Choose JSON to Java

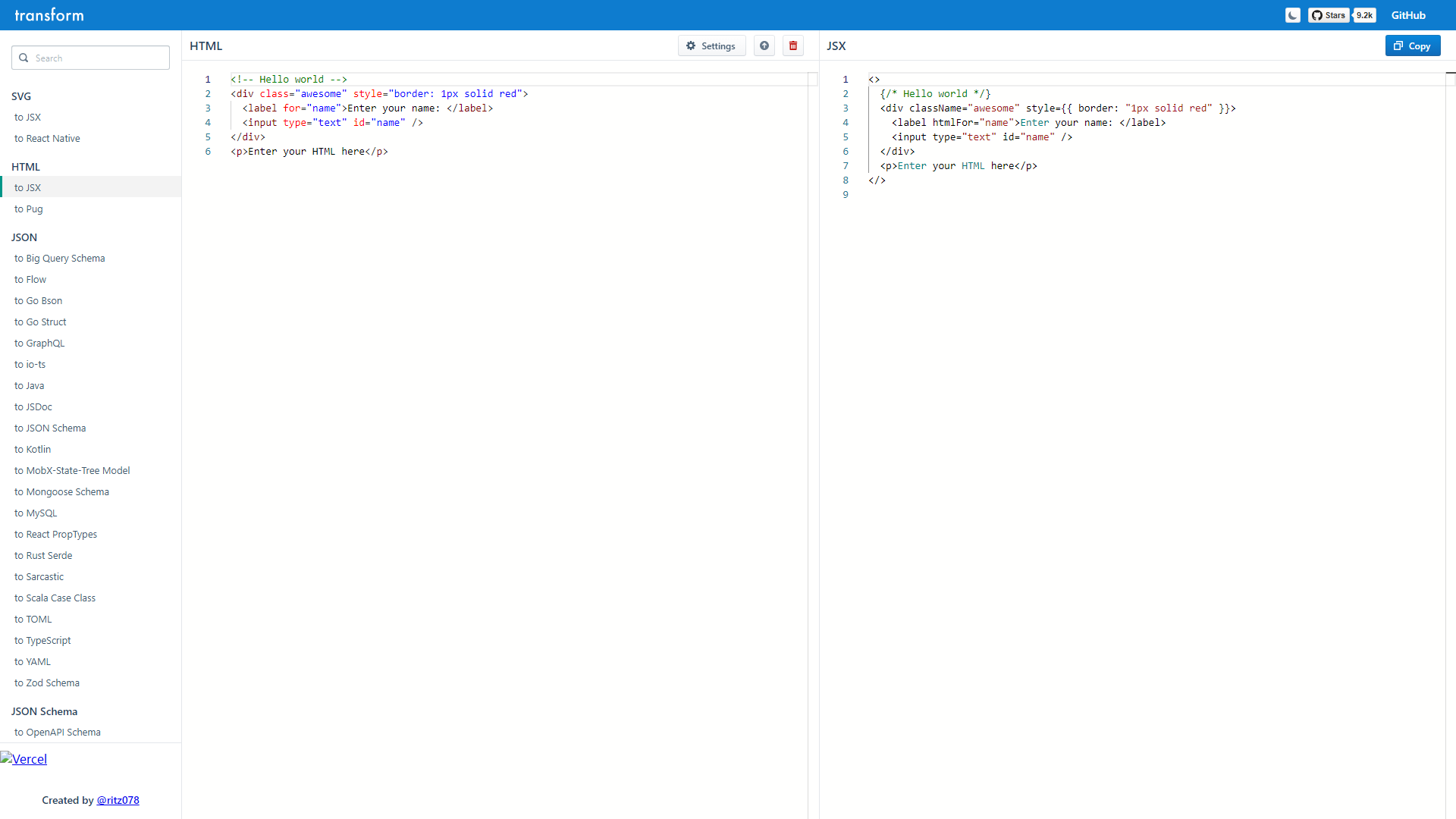click(90, 385)
